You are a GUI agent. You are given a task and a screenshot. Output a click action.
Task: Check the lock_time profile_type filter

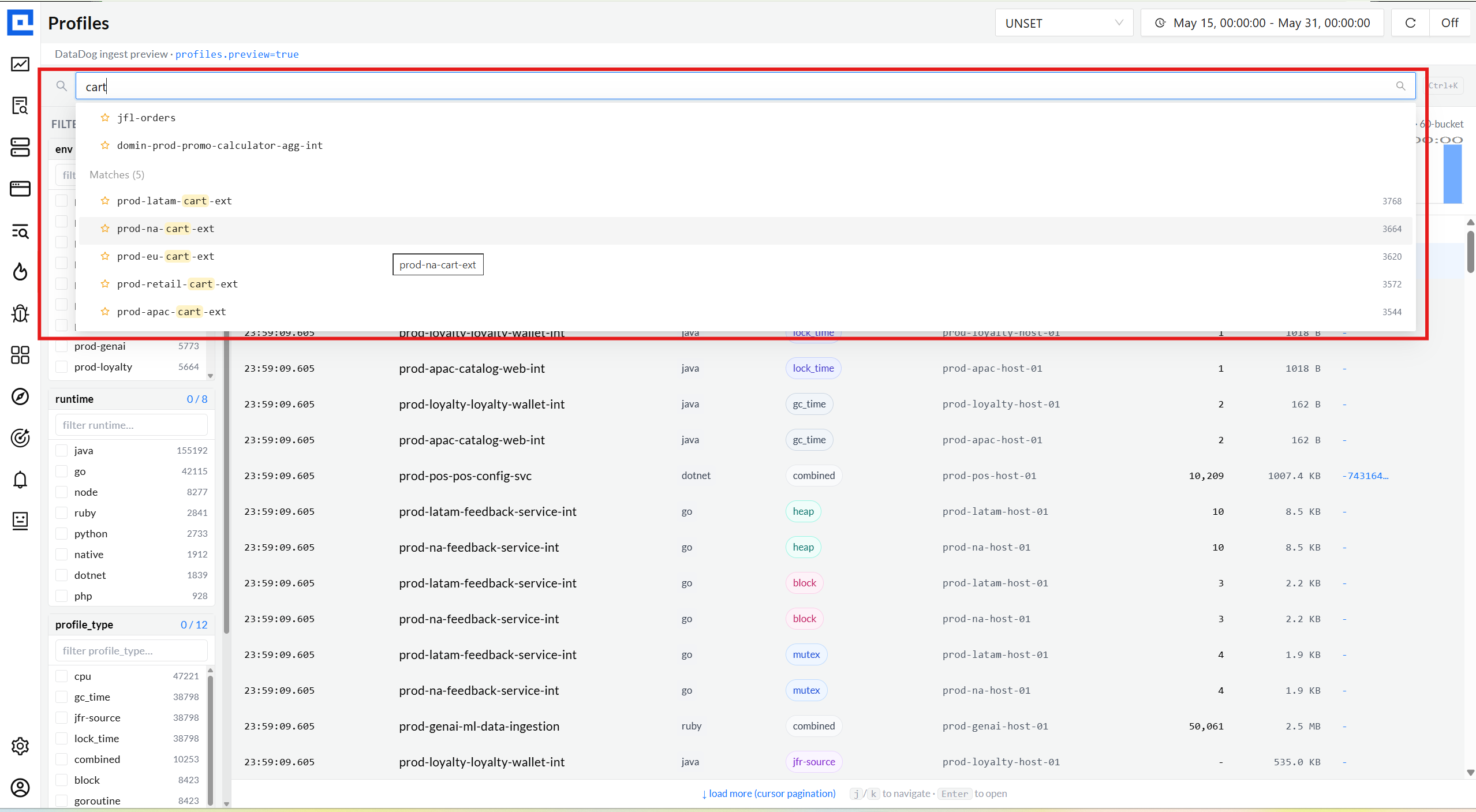click(62, 739)
